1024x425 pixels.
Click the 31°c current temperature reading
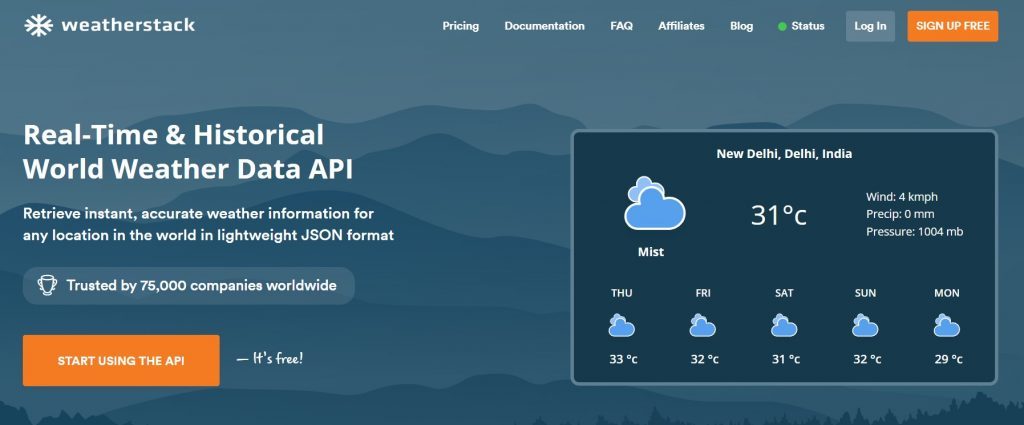778,215
